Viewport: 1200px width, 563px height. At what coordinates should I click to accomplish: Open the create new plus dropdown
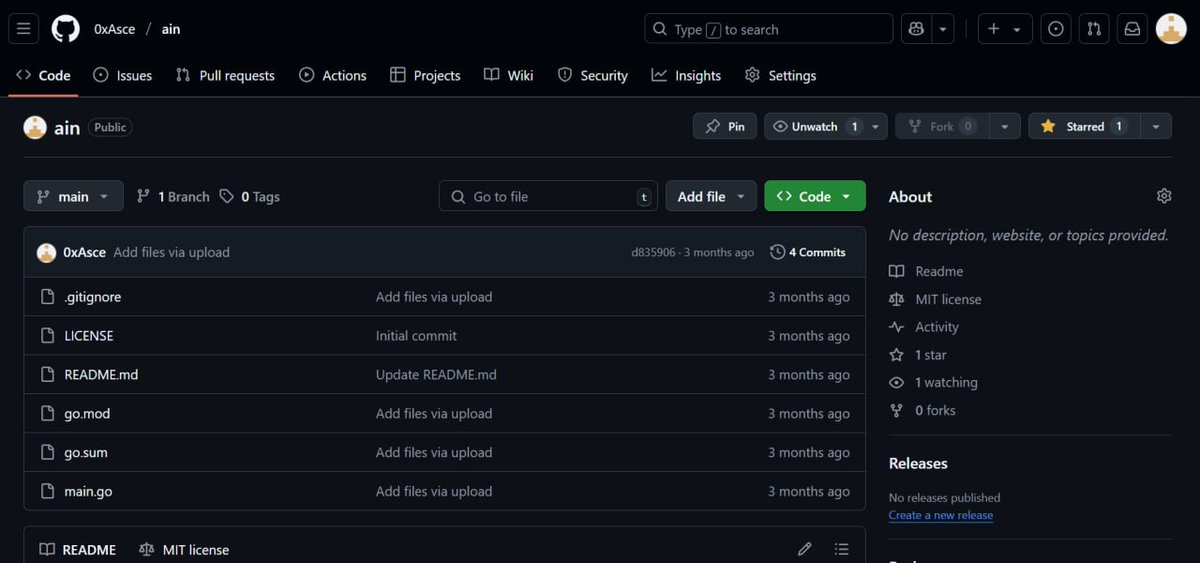[1005, 29]
